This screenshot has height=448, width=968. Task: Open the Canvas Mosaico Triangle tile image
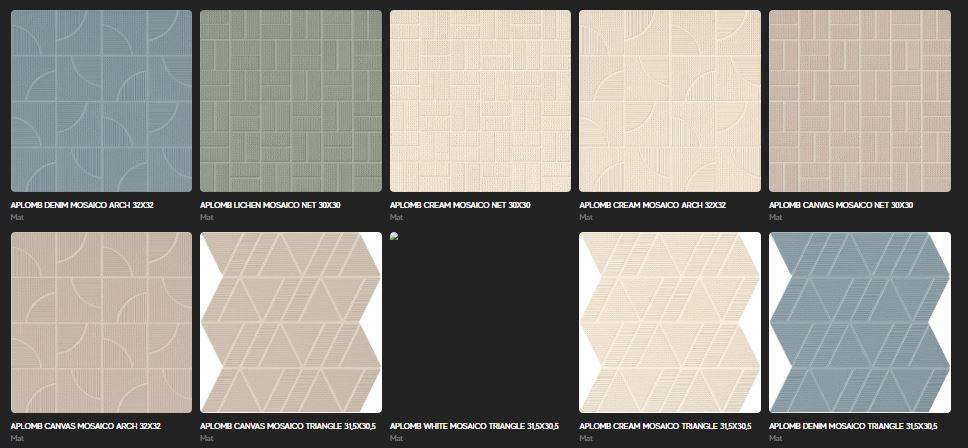290,322
